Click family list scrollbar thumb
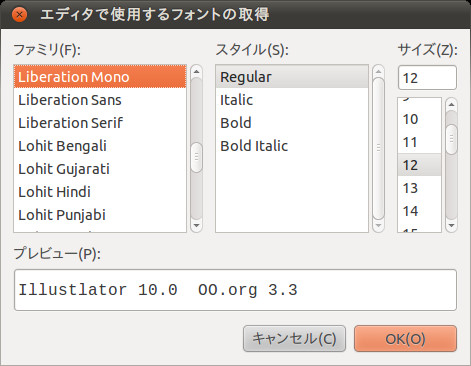471x366 pixels. (x=196, y=157)
